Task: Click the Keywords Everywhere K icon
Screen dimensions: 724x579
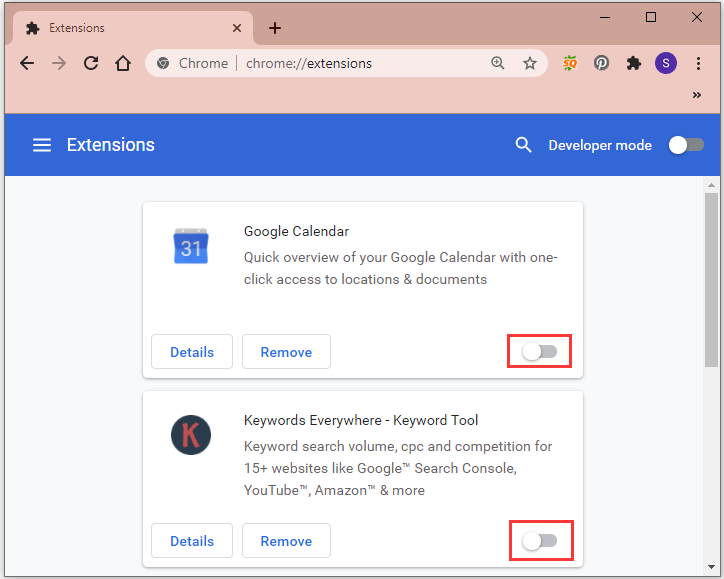Action: pos(191,435)
